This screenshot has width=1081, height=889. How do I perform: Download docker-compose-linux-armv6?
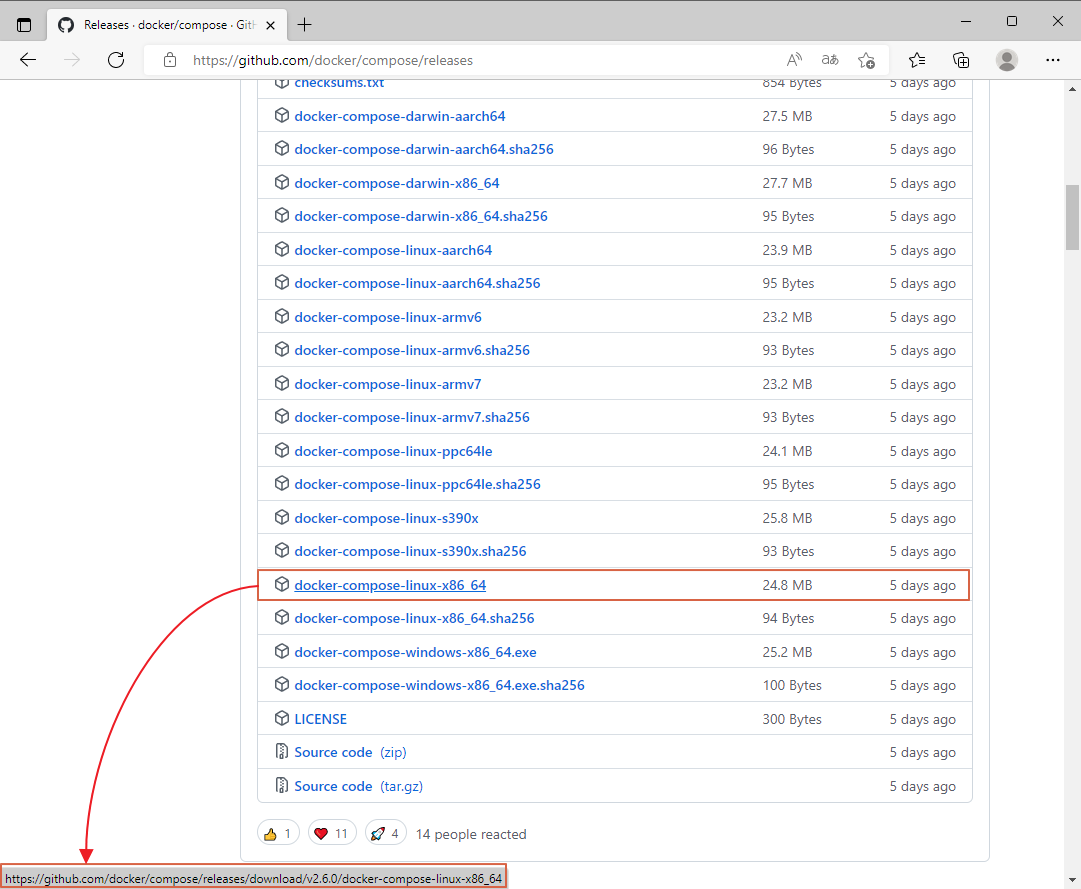pos(388,317)
